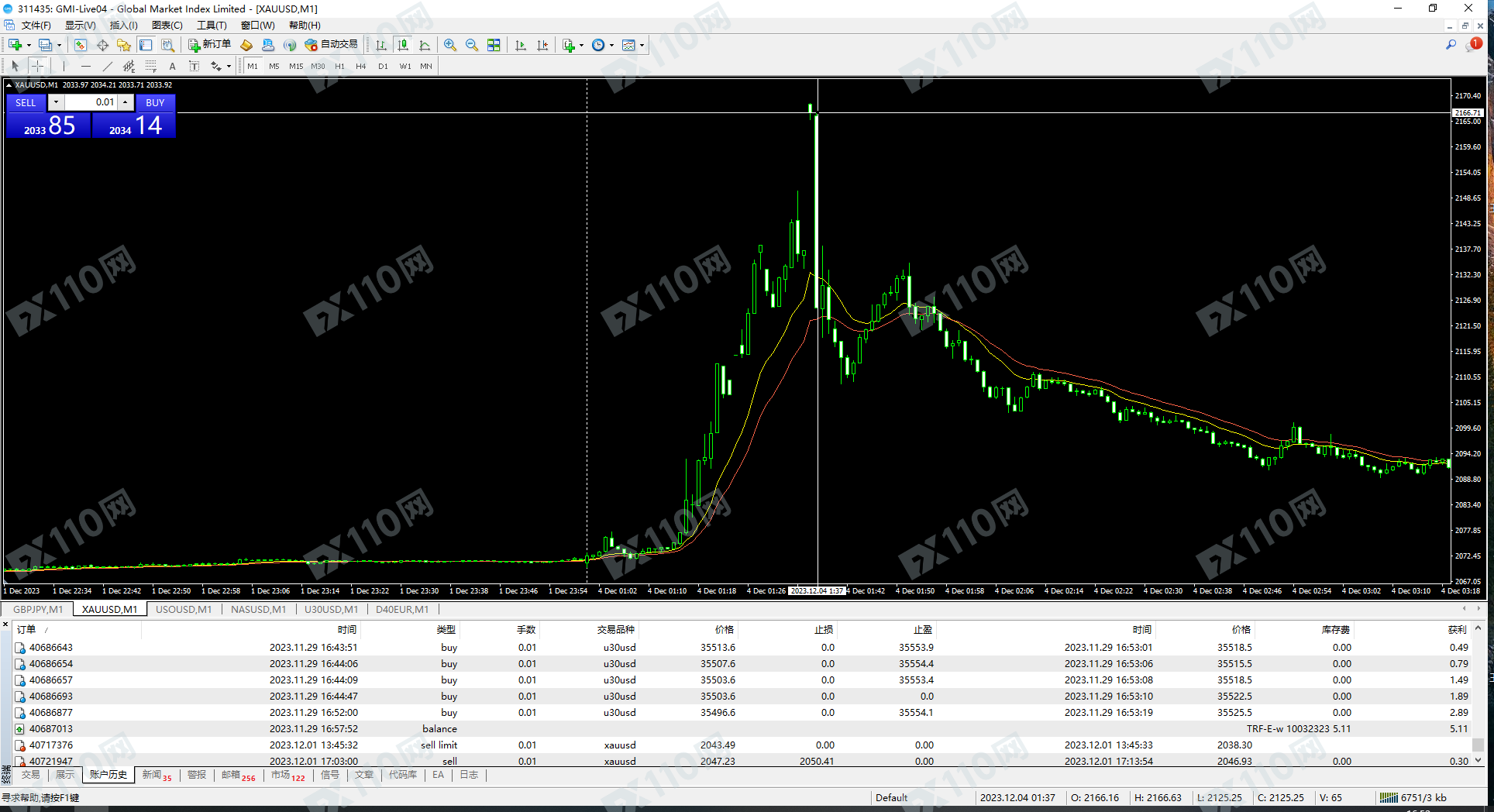Open the Market Watch panel icon
The image size is (1494, 812).
click(80, 45)
